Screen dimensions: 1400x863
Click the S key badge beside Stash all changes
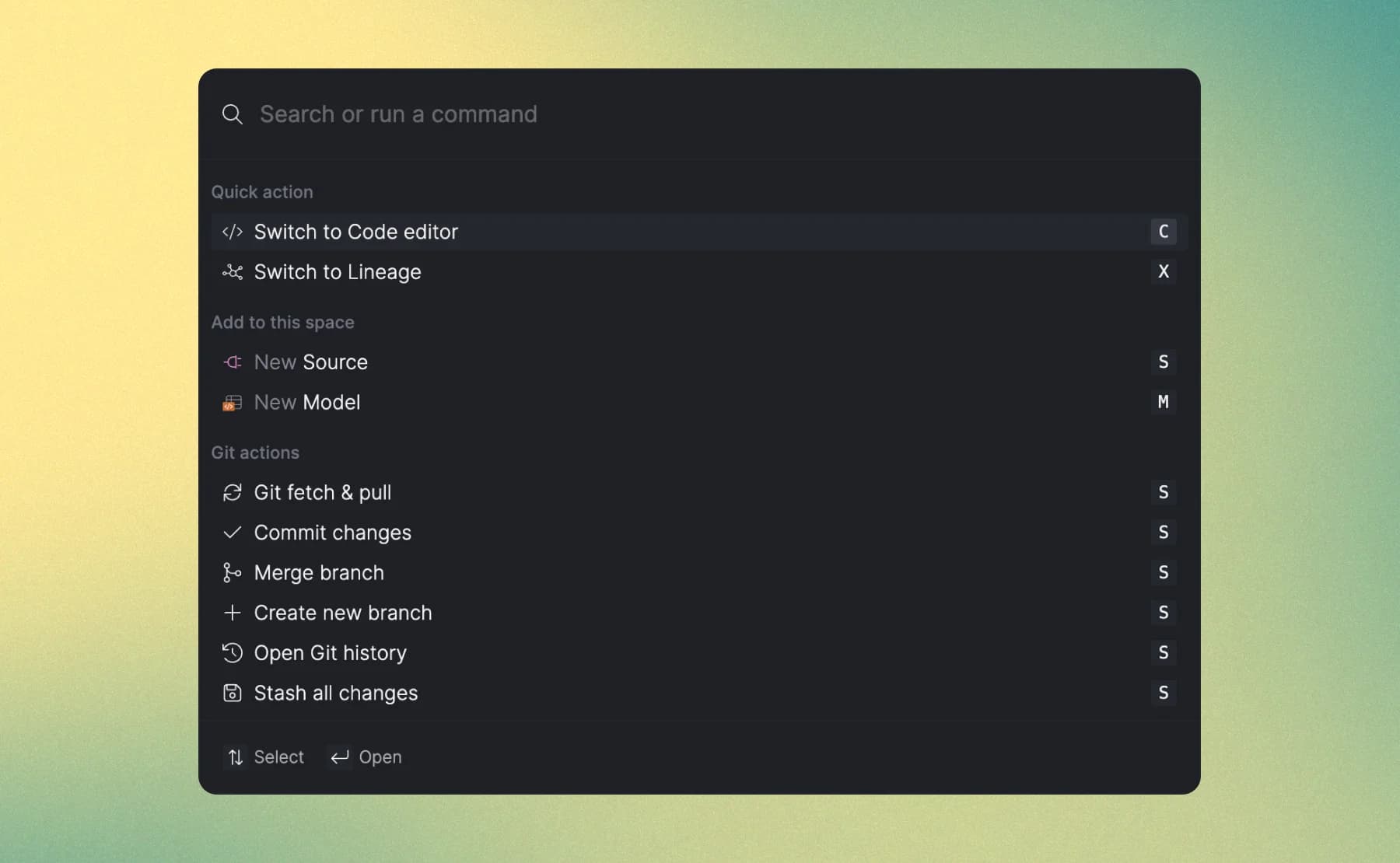[x=1164, y=693]
